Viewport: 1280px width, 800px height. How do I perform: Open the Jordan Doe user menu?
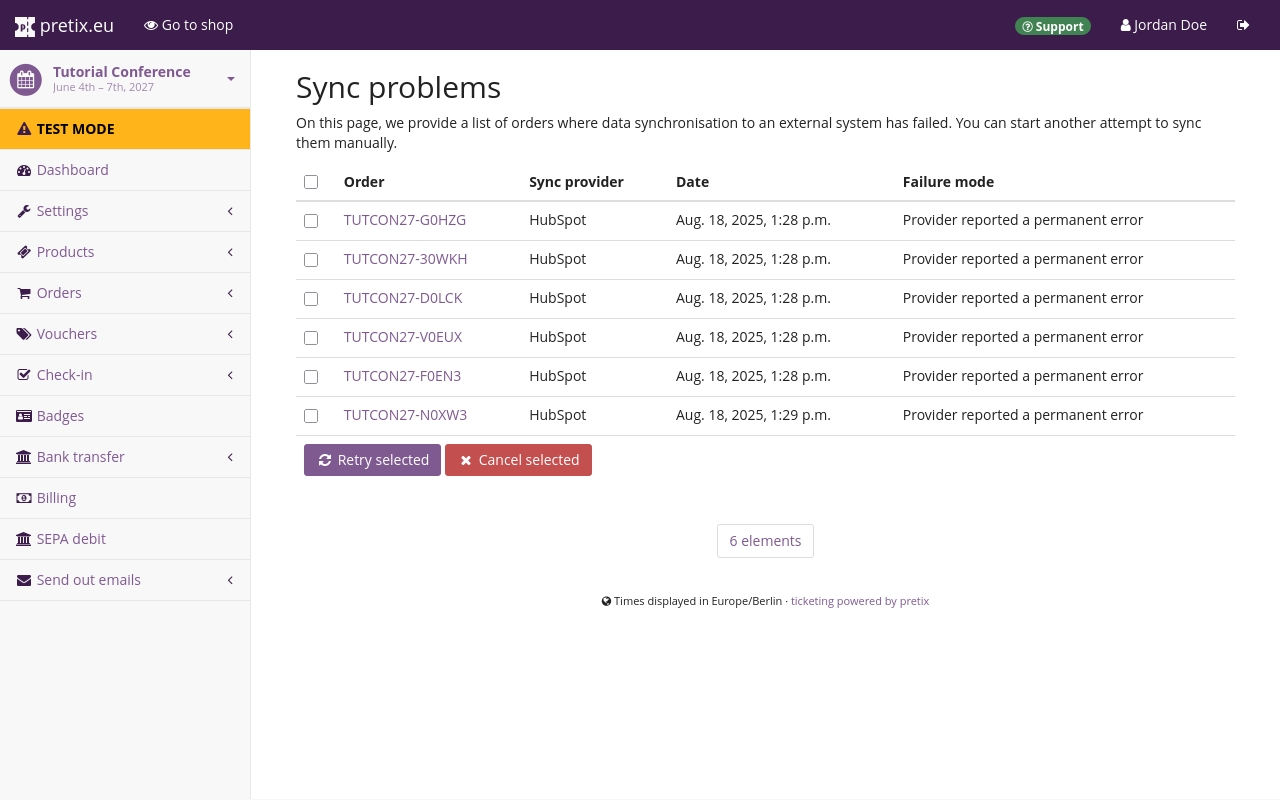click(1163, 25)
